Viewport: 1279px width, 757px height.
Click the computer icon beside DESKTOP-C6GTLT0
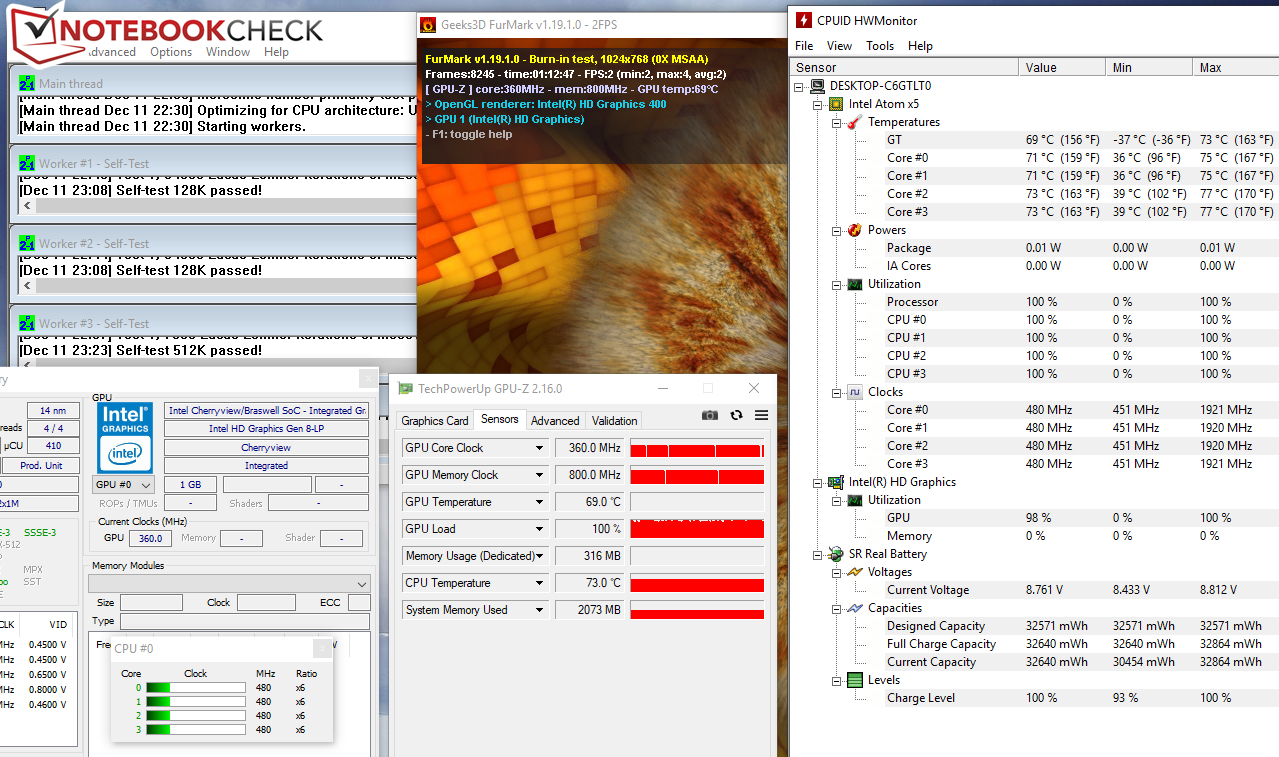click(x=818, y=86)
